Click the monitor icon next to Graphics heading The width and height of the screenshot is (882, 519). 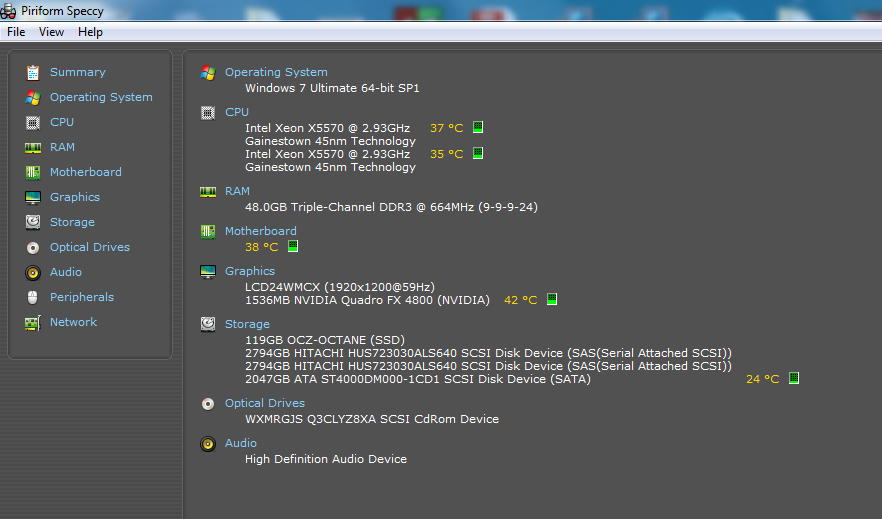[208, 272]
